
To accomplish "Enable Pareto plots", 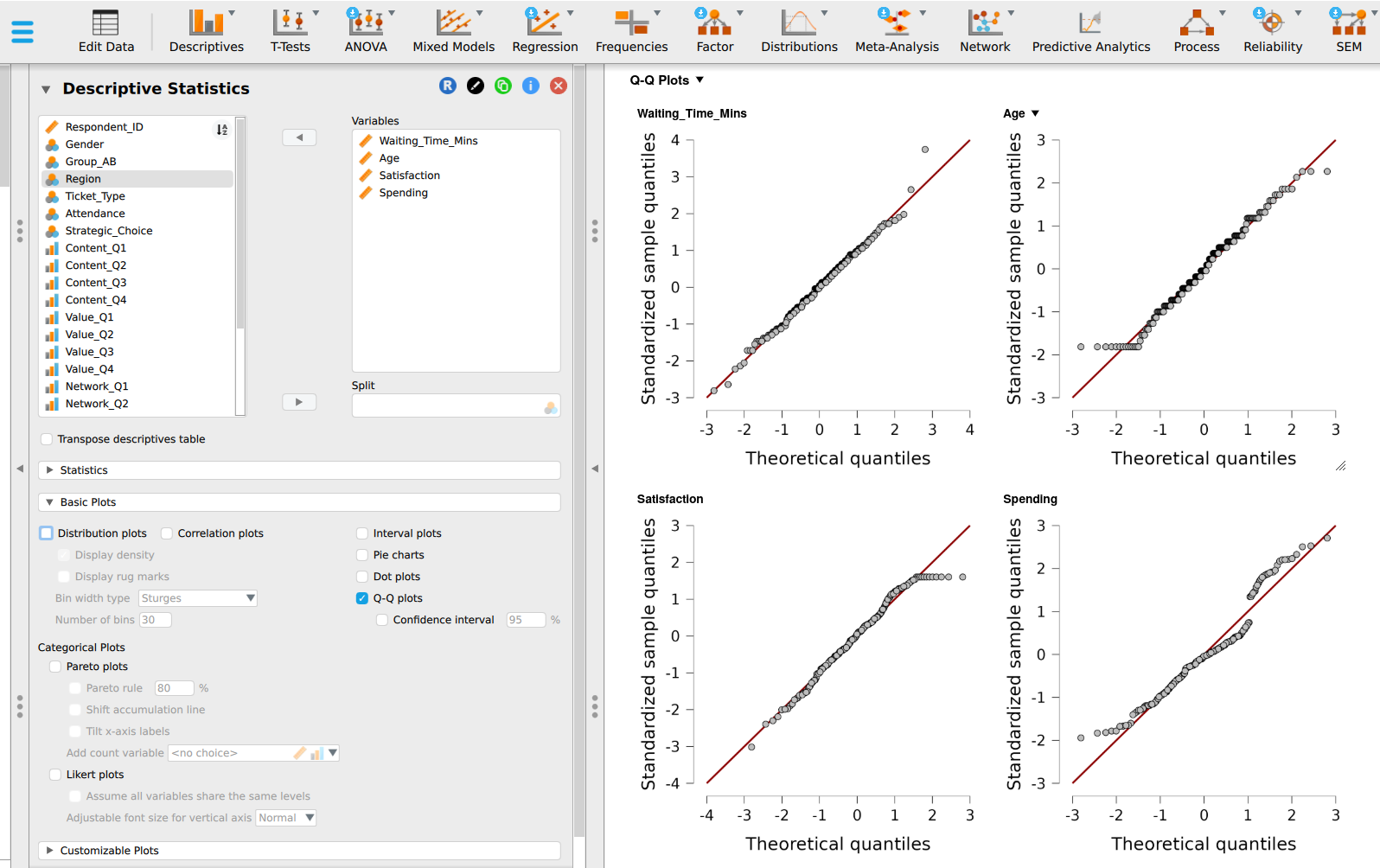I will pyautogui.click(x=55, y=667).
